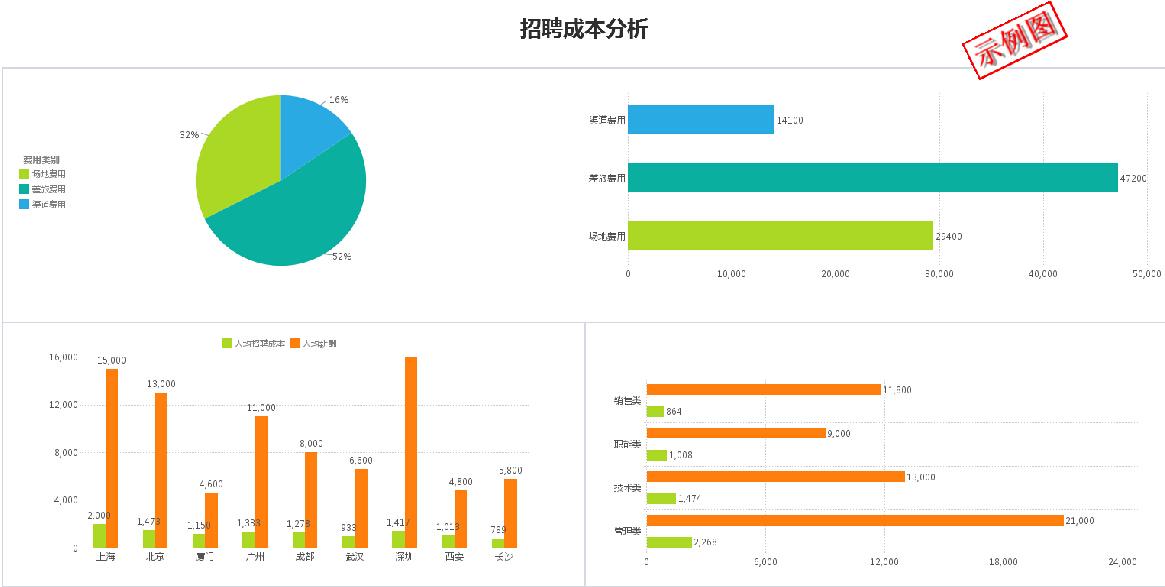Image resolution: width=1165 pixels, height=587 pixels.
Task: Select the green 1,008 bar for 职能类
Action: click(657, 455)
